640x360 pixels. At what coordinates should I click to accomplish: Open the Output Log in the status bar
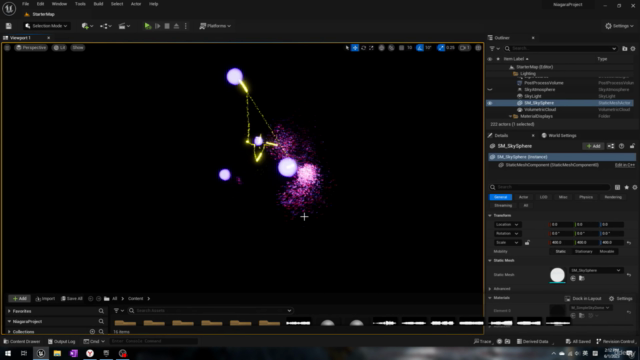pos(62,342)
